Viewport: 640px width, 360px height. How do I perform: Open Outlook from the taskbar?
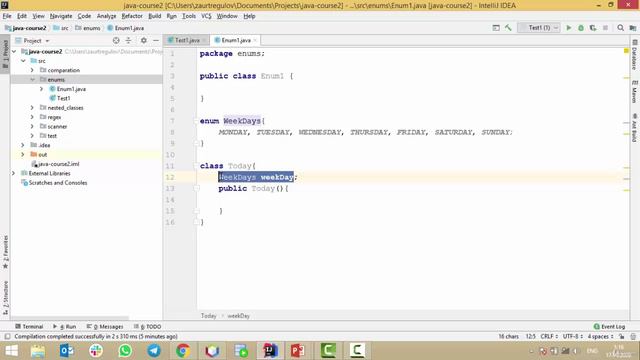(x=67, y=351)
